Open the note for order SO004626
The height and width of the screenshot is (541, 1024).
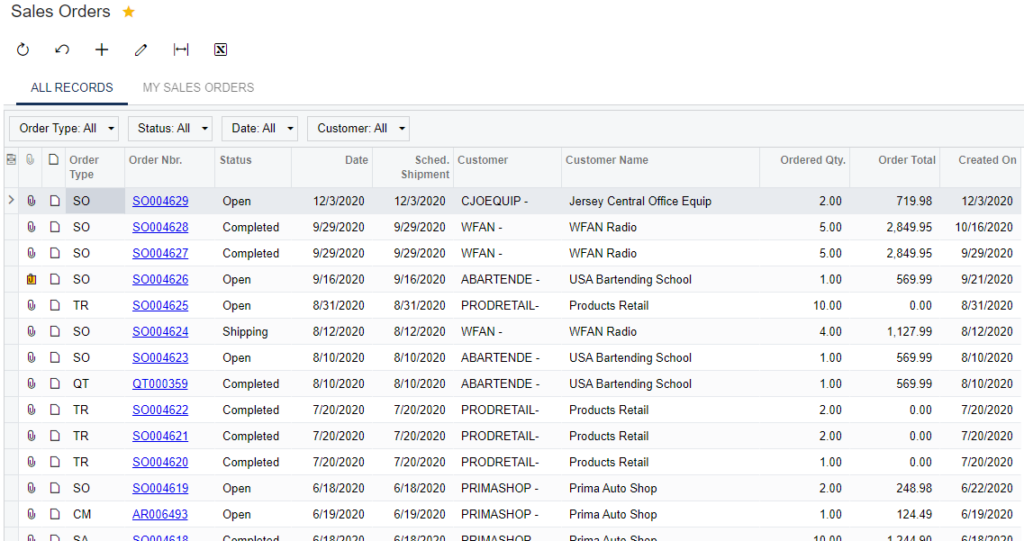pyautogui.click(x=55, y=280)
